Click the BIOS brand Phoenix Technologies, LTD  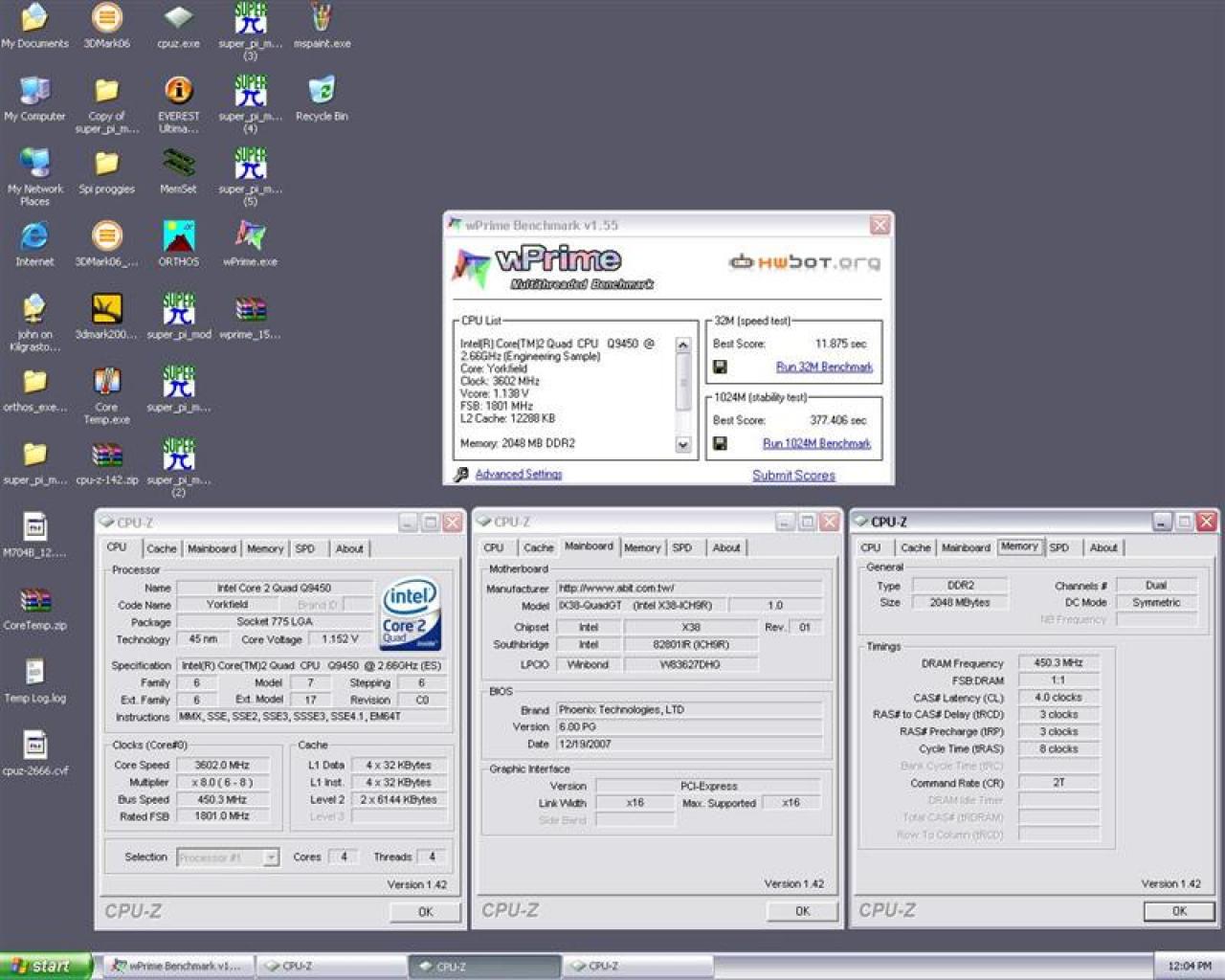[689, 710]
